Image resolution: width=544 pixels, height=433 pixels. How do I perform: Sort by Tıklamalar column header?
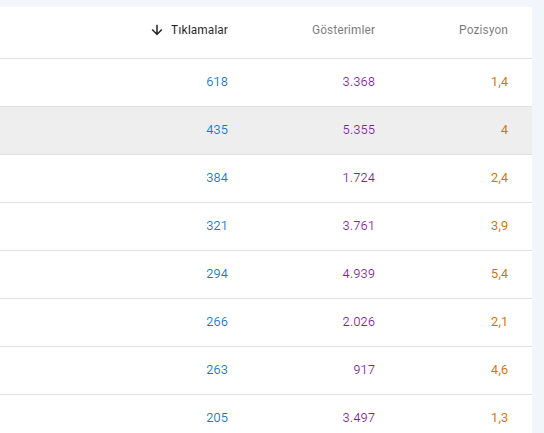pos(199,30)
